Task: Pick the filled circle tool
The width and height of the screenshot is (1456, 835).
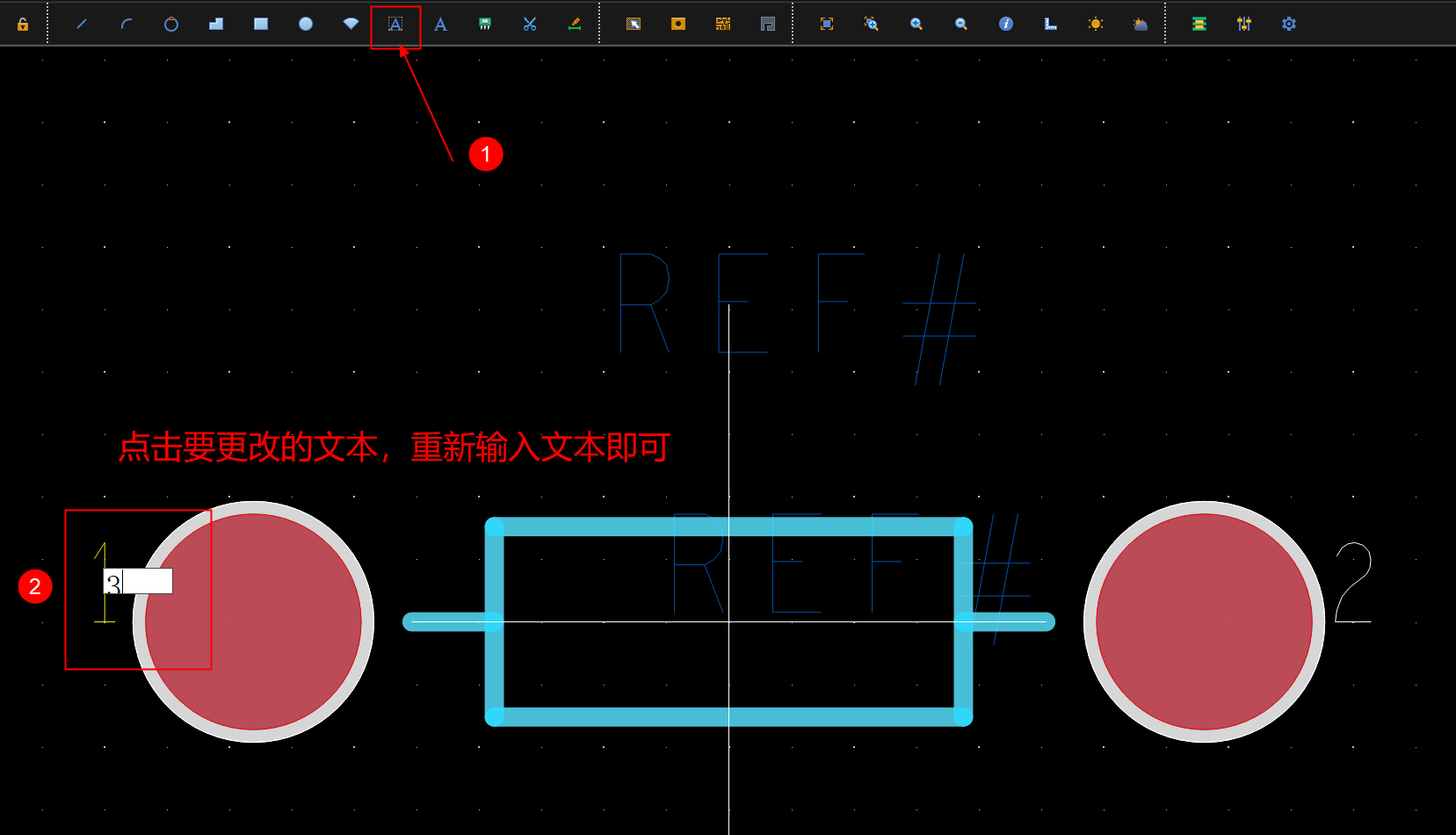Action: pyautogui.click(x=306, y=25)
